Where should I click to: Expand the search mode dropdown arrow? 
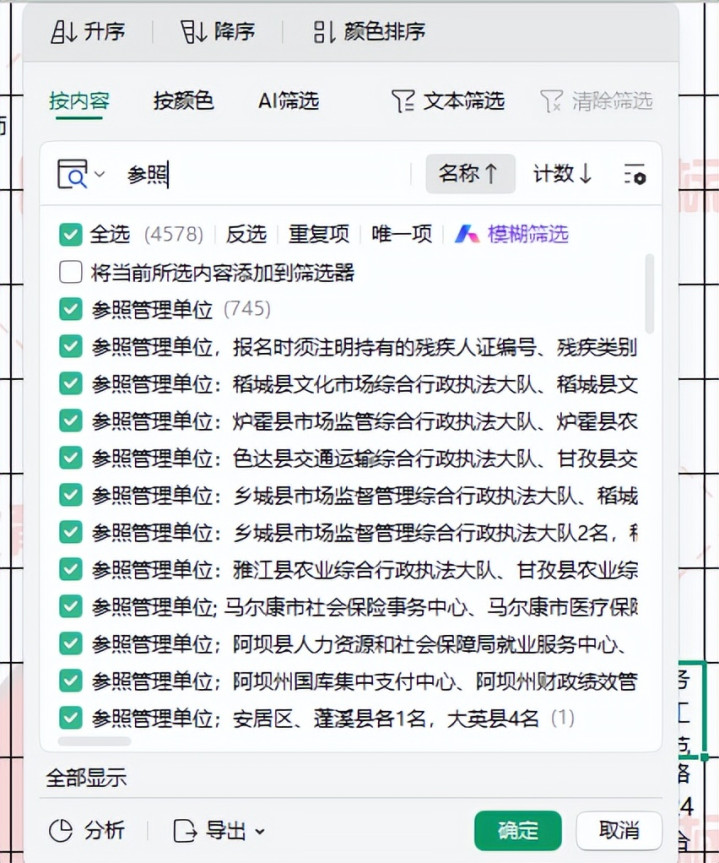tap(99, 175)
